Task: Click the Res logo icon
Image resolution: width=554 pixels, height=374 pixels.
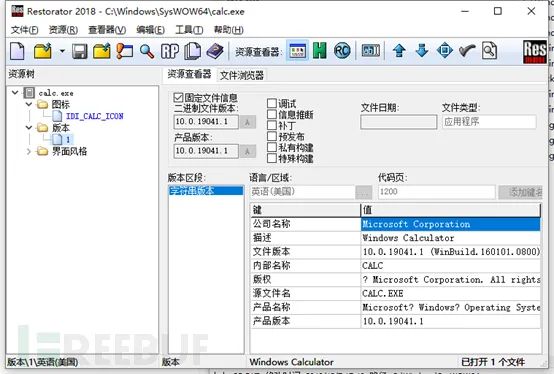Action: (x=535, y=52)
